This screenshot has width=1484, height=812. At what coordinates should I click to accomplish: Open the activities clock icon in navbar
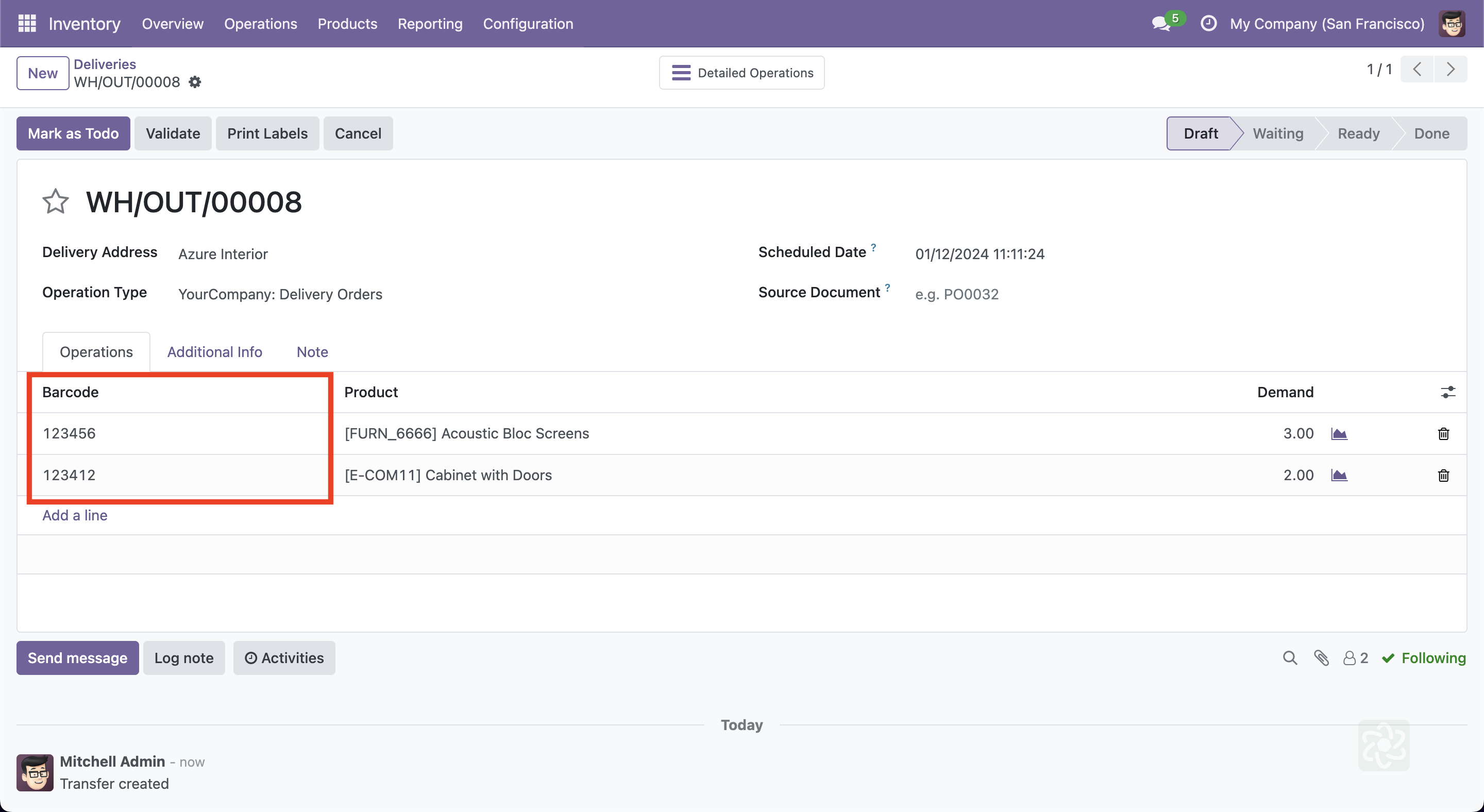tap(1208, 24)
